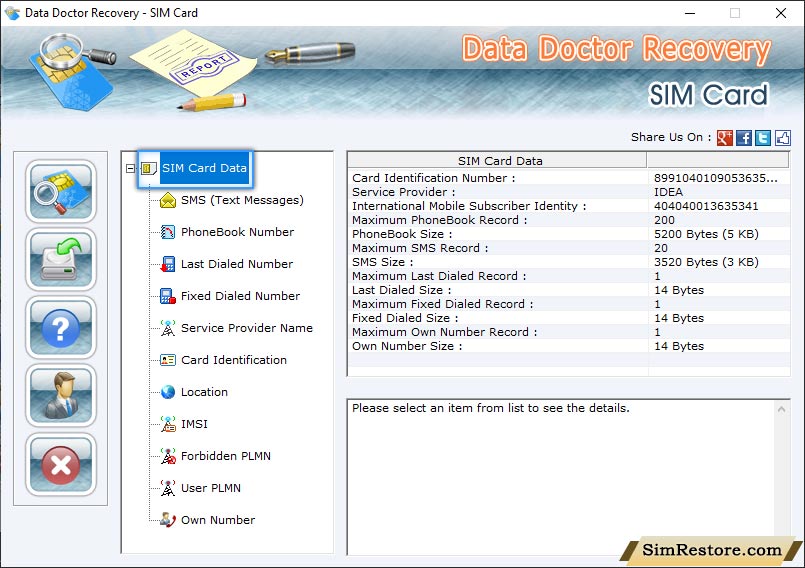
Task: Click the details pane scrollbar up arrow
Action: pyautogui.click(x=781, y=409)
